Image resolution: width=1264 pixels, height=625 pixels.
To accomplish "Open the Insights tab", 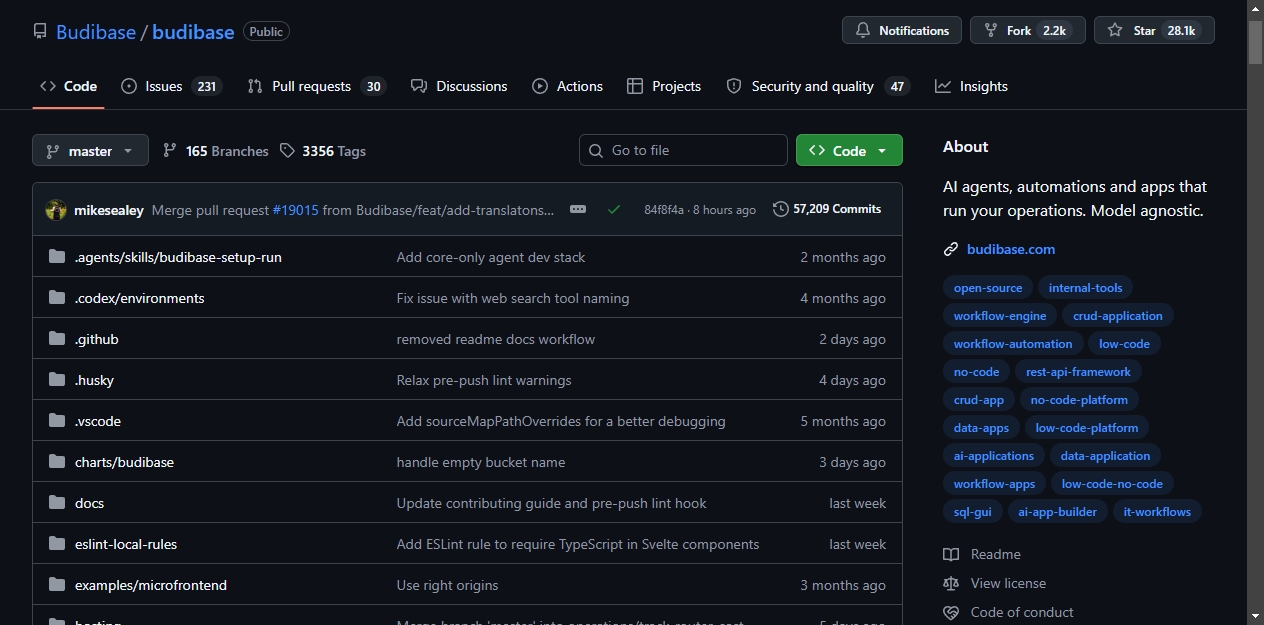I will point(971,86).
